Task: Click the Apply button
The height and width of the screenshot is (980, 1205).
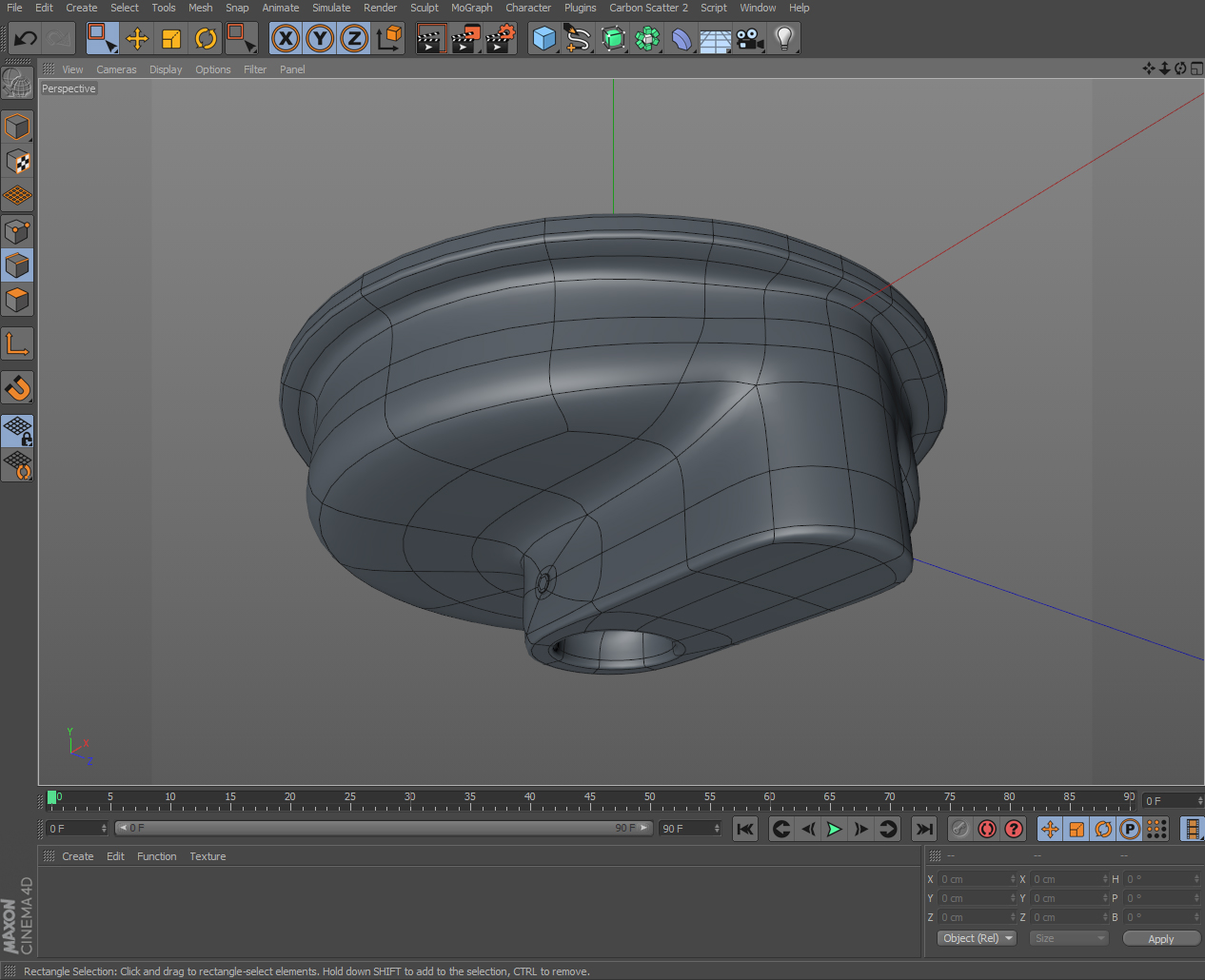Action: pyautogui.click(x=1160, y=938)
